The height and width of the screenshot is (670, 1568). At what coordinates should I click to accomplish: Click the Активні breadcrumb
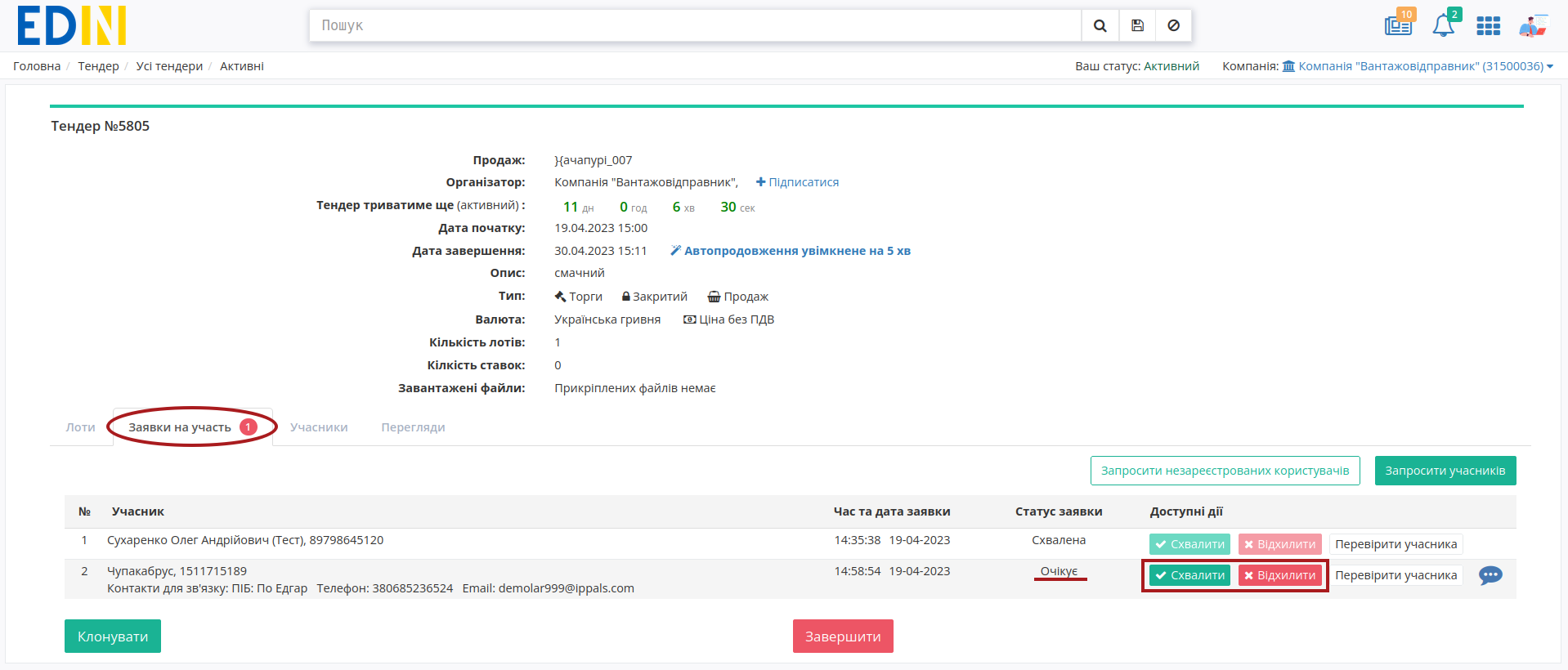(x=242, y=66)
